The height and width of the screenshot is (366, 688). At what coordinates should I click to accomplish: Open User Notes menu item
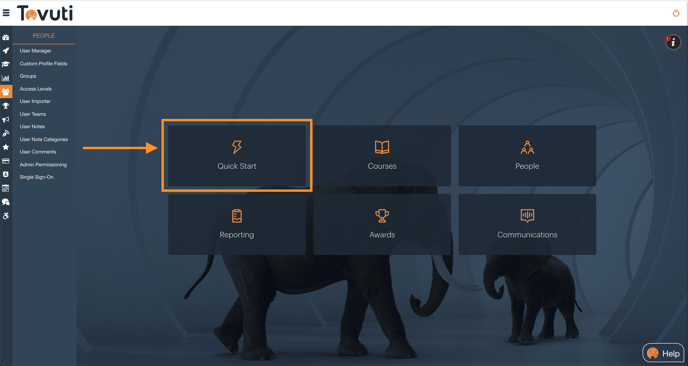(32, 127)
